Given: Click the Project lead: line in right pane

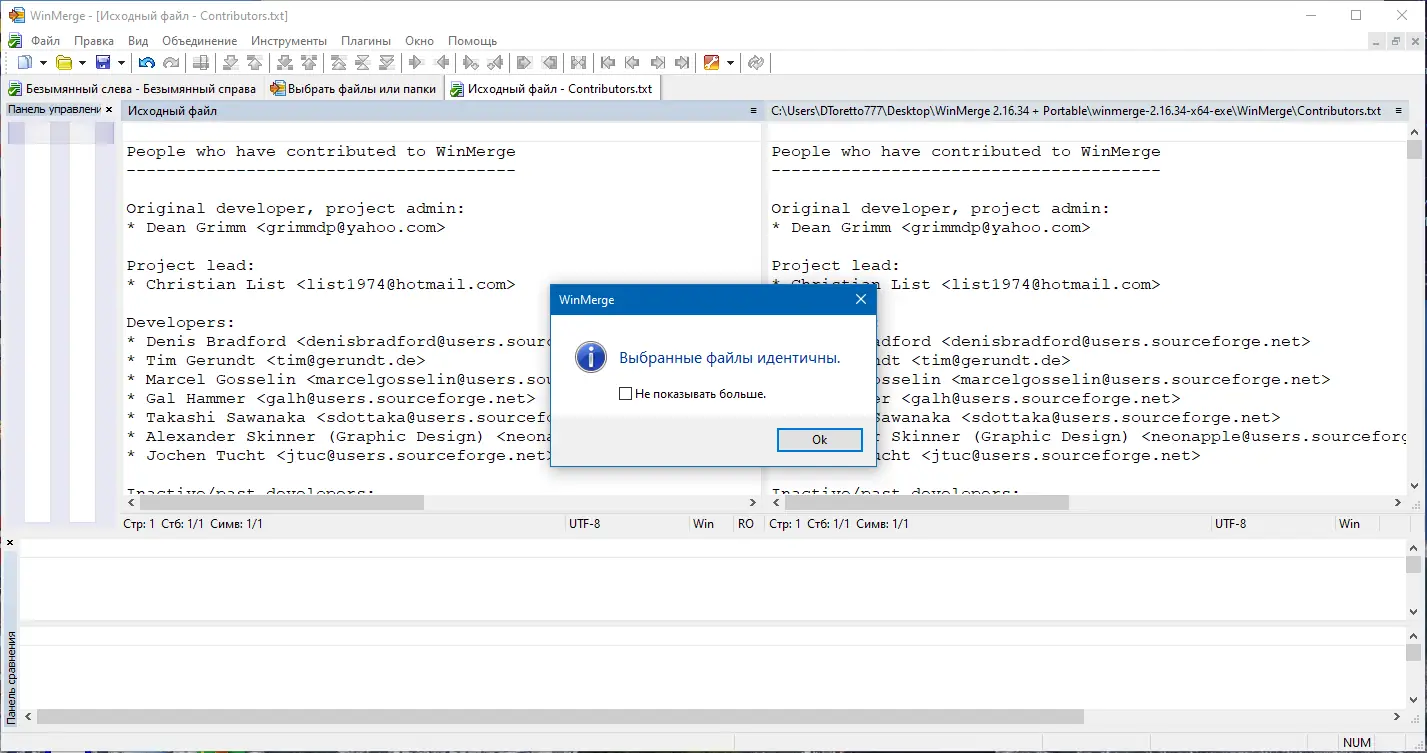Looking at the screenshot, I should tap(835, 266).
